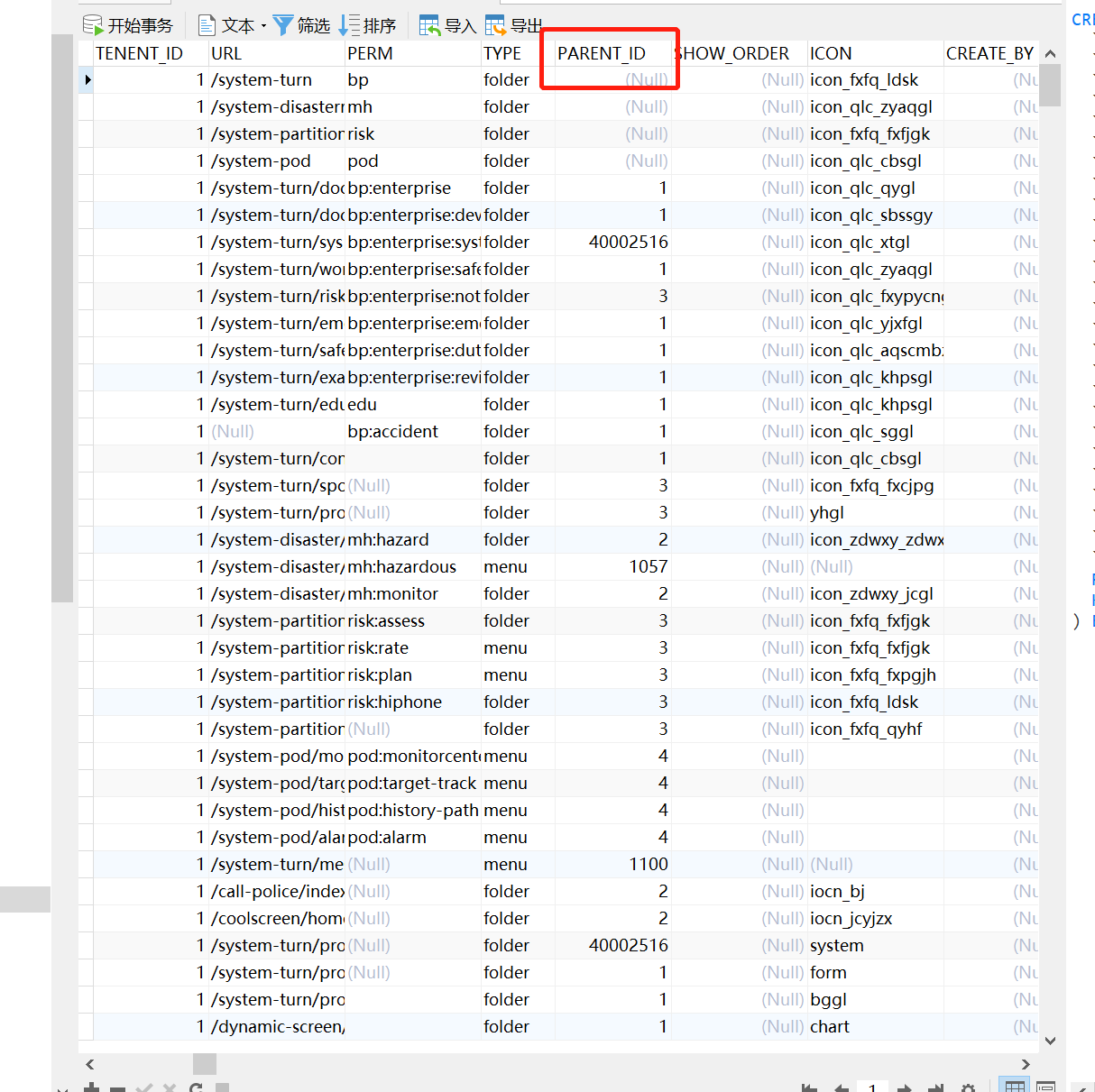
Task: Select the '/call-police/index' URL cell
Action: 277,891
